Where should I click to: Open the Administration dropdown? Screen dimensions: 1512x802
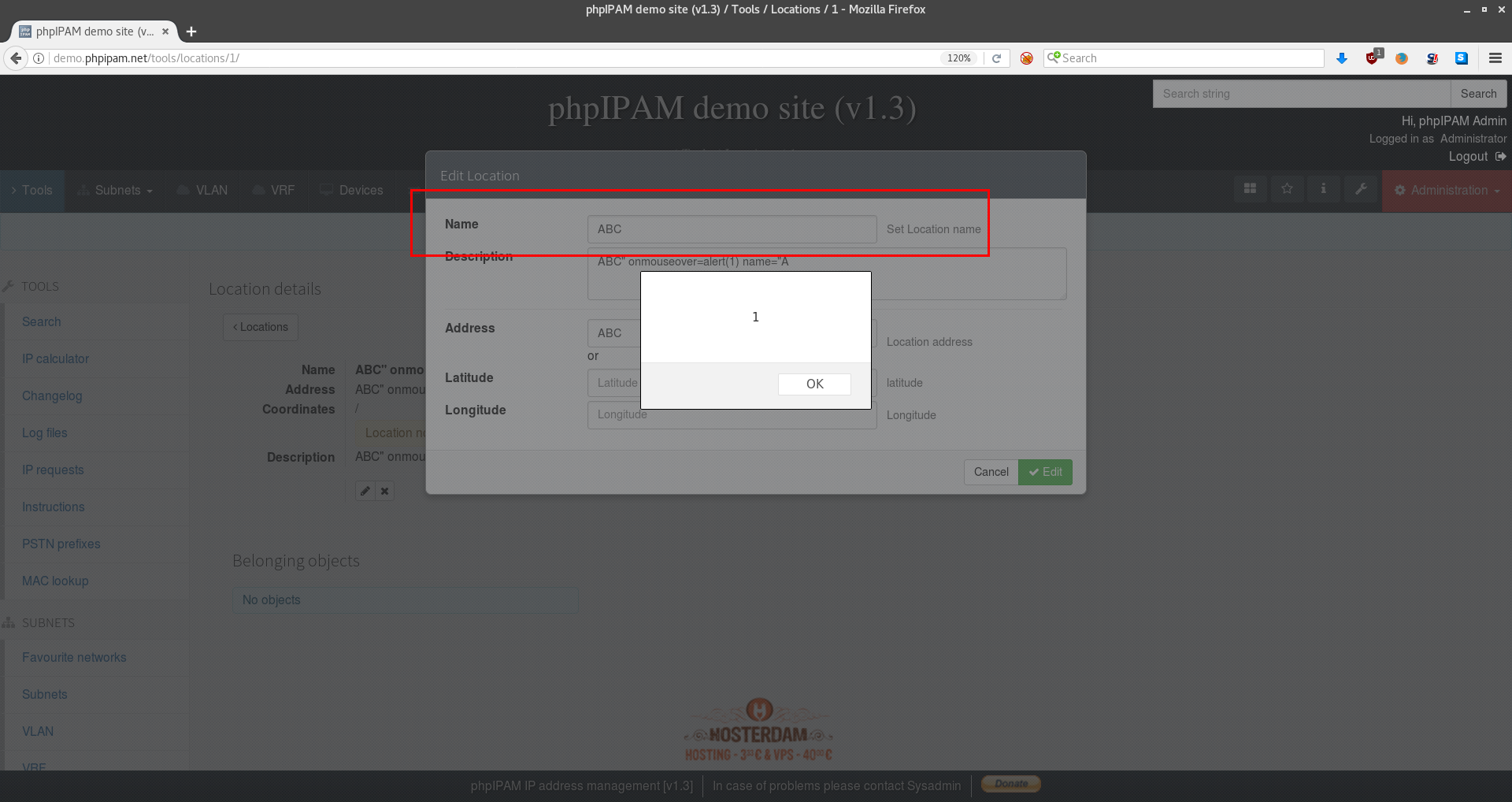point(1446,190)
